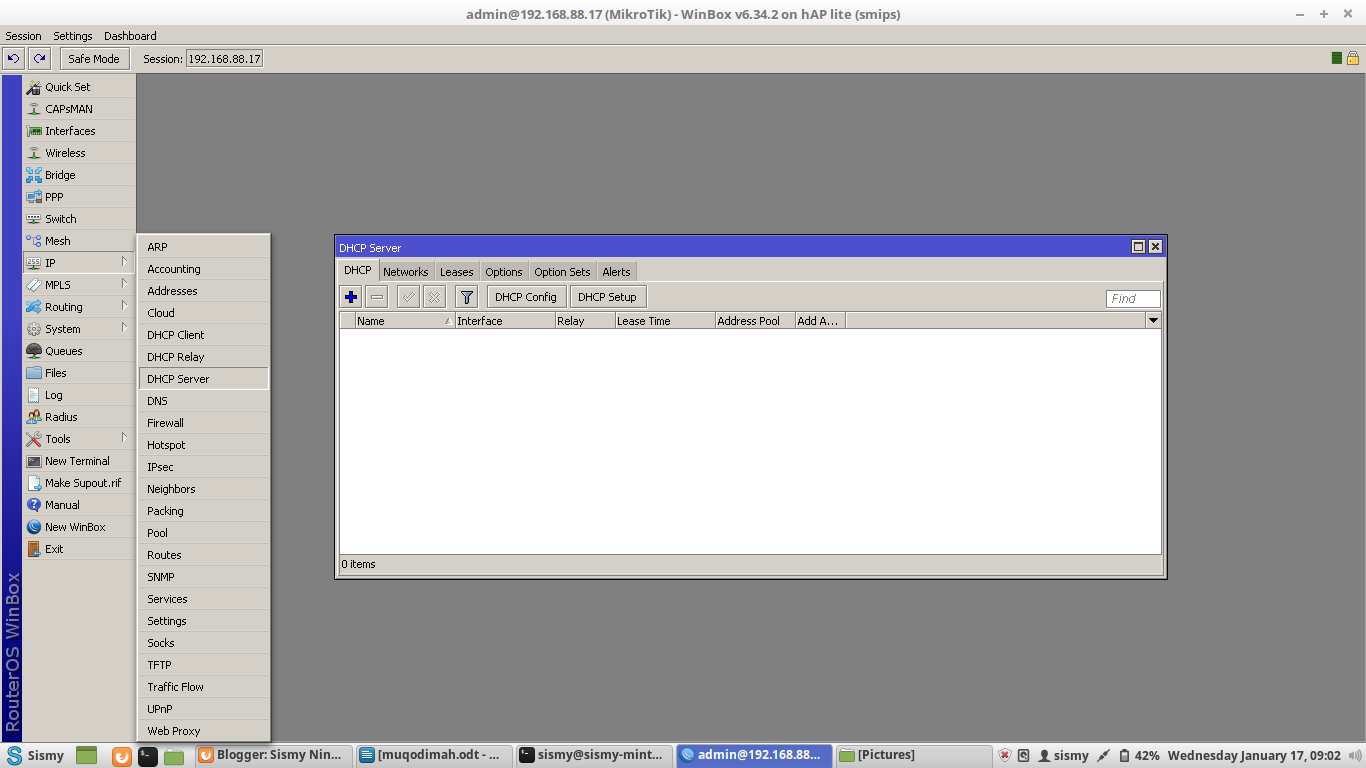Select ARP from IP submenu
Screen dimensions: 1366x768
tap(203, 247)
